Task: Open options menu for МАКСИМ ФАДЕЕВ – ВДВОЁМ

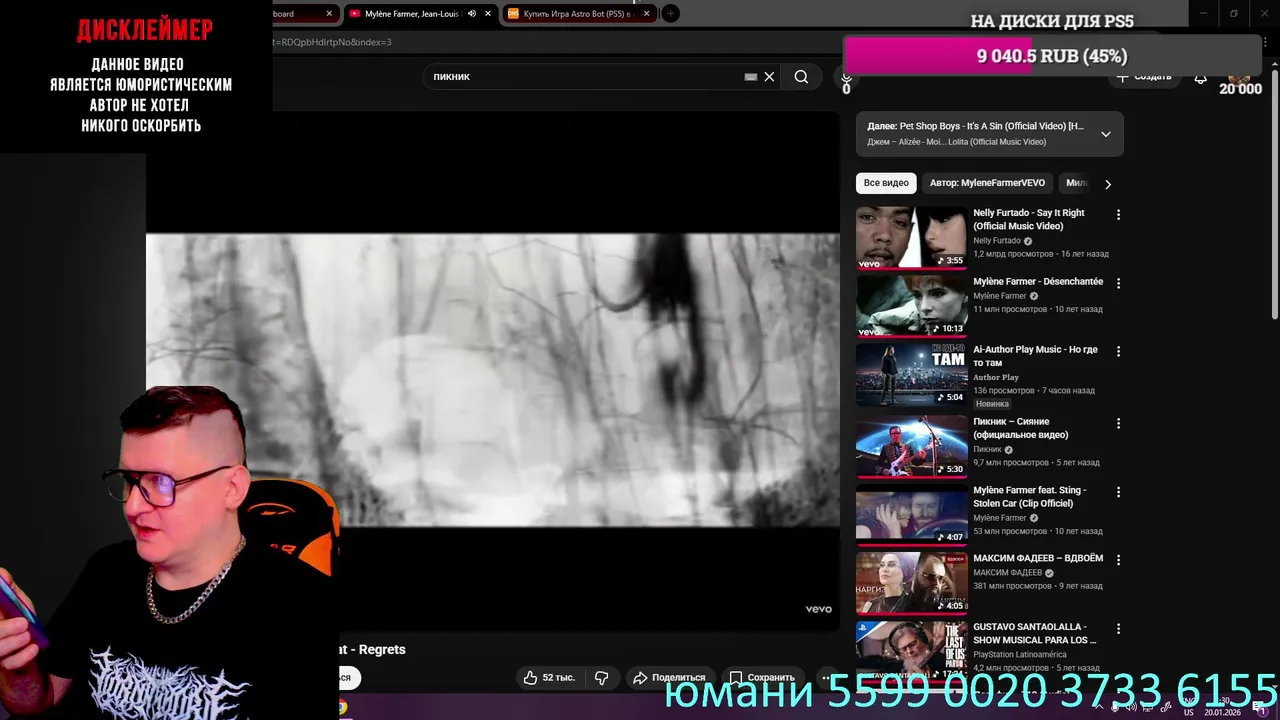Action: coord(1118,560)
